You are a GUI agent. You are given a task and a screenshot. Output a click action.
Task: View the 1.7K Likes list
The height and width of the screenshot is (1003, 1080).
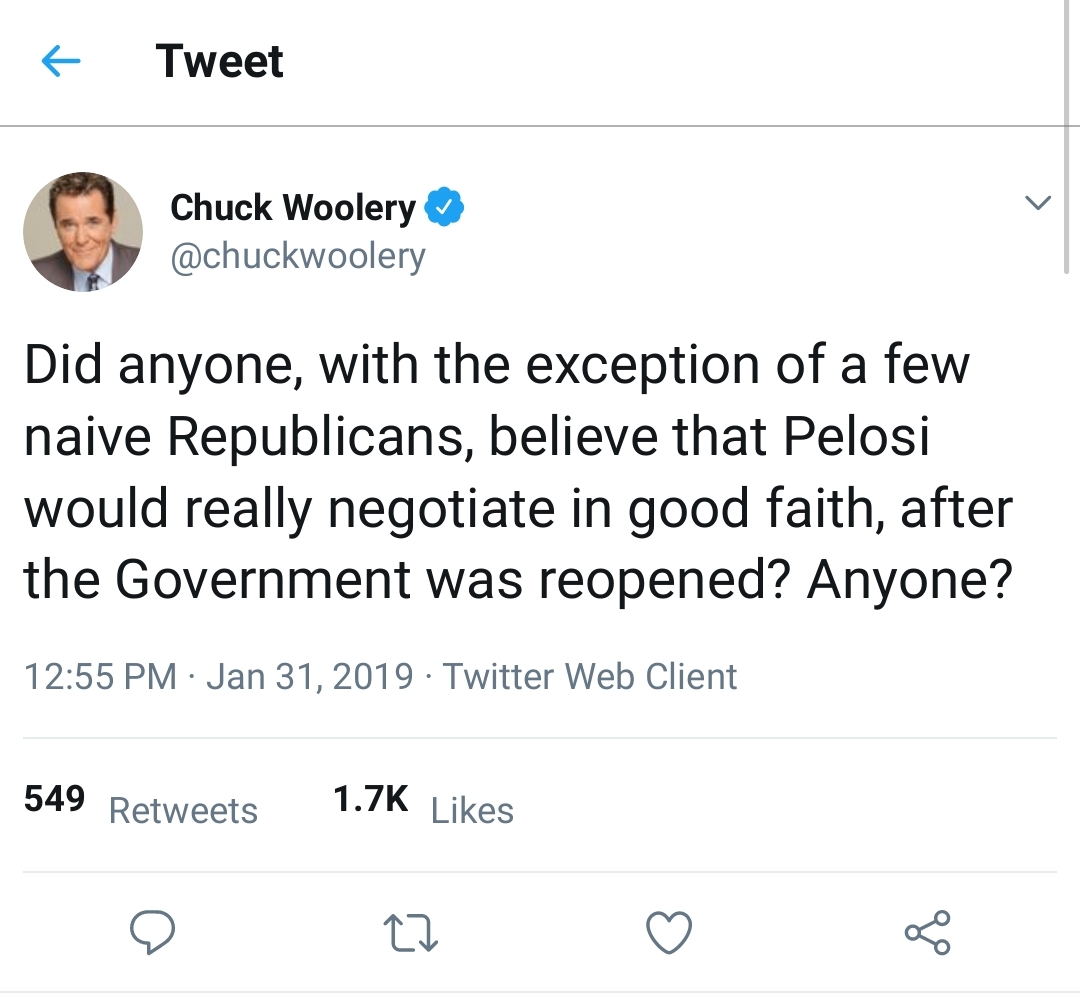422,806
